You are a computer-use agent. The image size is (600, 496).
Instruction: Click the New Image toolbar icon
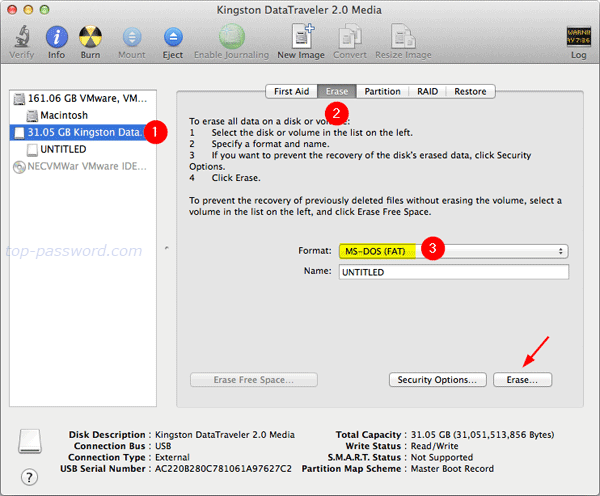coord(300,37)
